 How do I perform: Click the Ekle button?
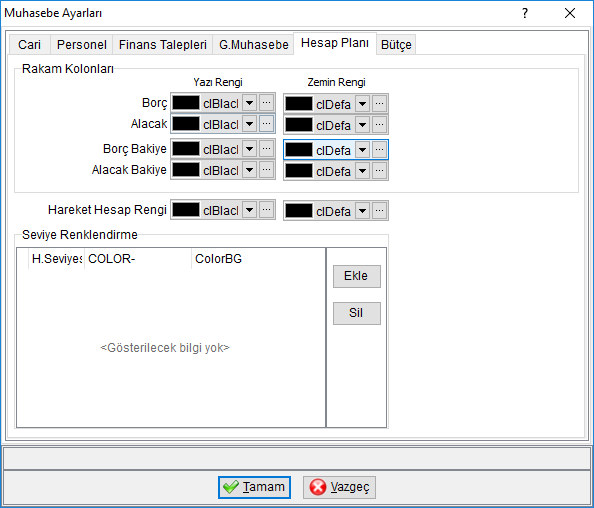pos(356,276)
